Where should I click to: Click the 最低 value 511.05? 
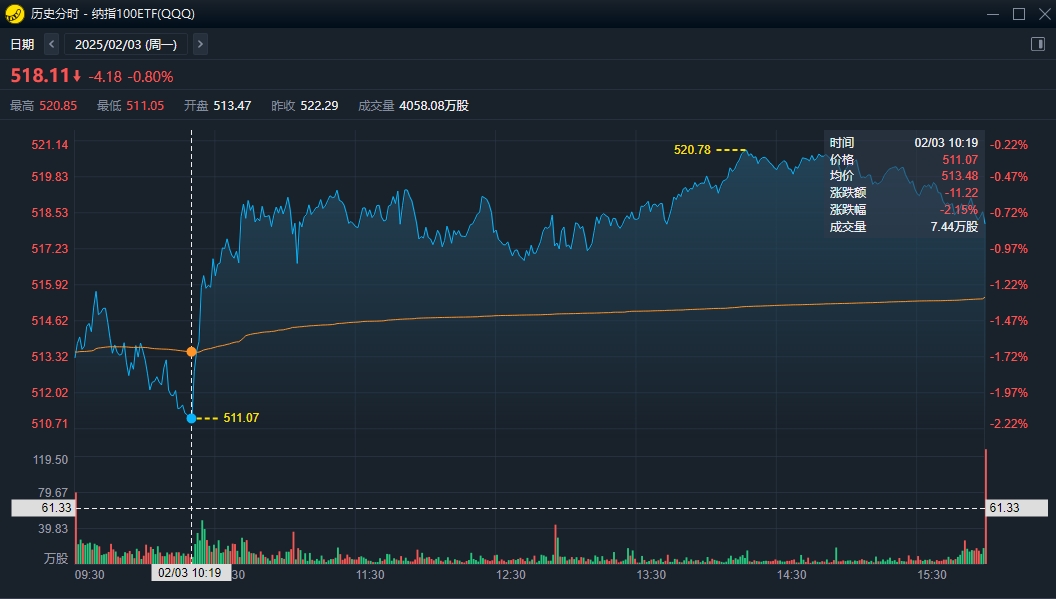pyautogui.click(x=145, y=106)
